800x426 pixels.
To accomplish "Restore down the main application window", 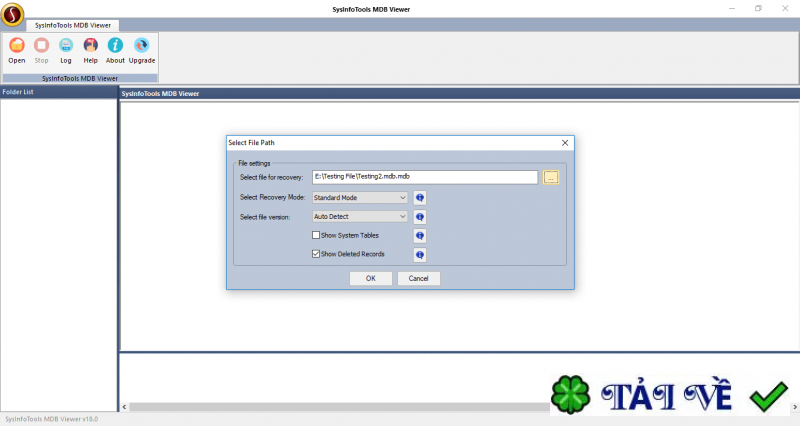I will [x=759, y=9].
